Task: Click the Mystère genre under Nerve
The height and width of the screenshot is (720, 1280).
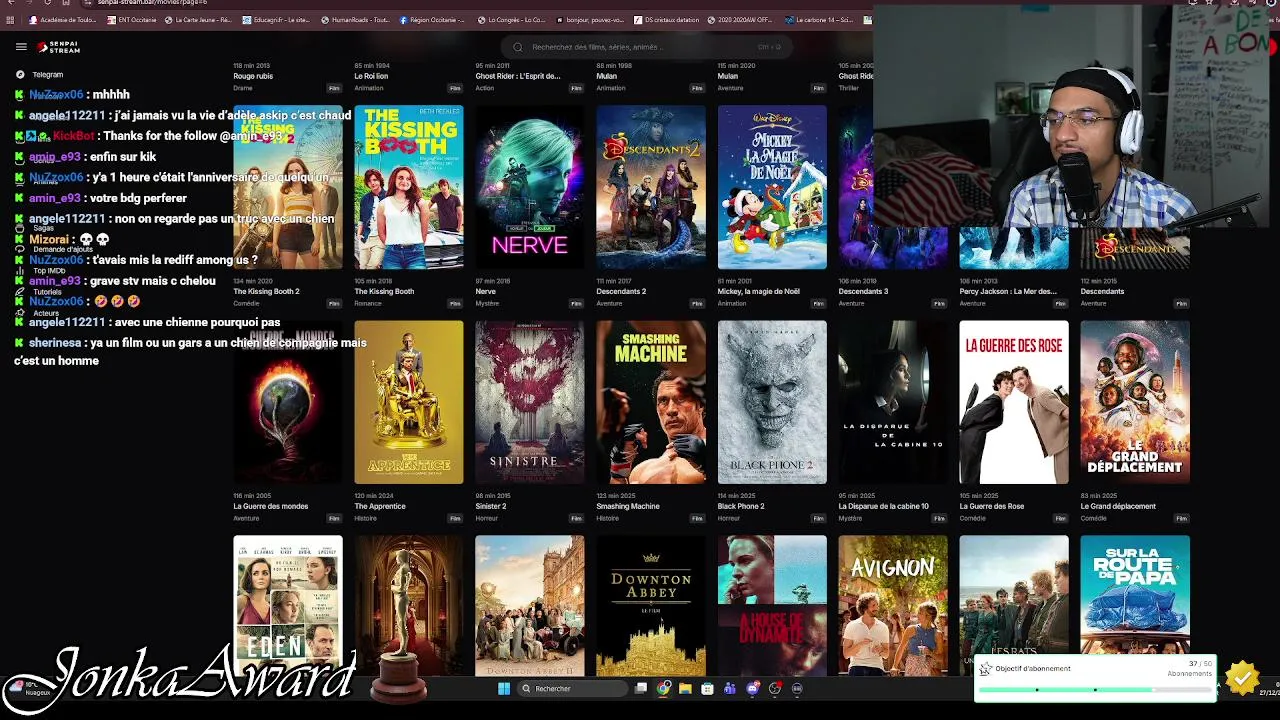Action: coord(487,303)
